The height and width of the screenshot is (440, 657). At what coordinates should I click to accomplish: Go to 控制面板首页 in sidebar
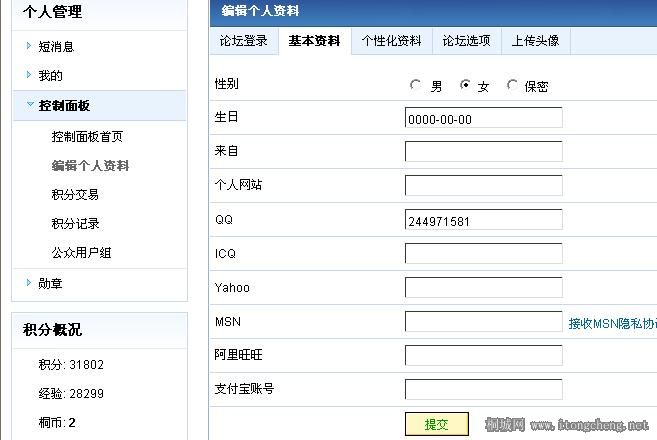(87, 137)
